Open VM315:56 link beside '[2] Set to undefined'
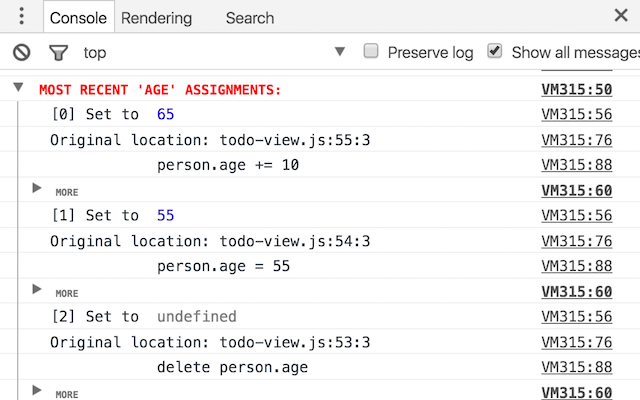Viewport: 640px width, 400px height. point(577,317)
